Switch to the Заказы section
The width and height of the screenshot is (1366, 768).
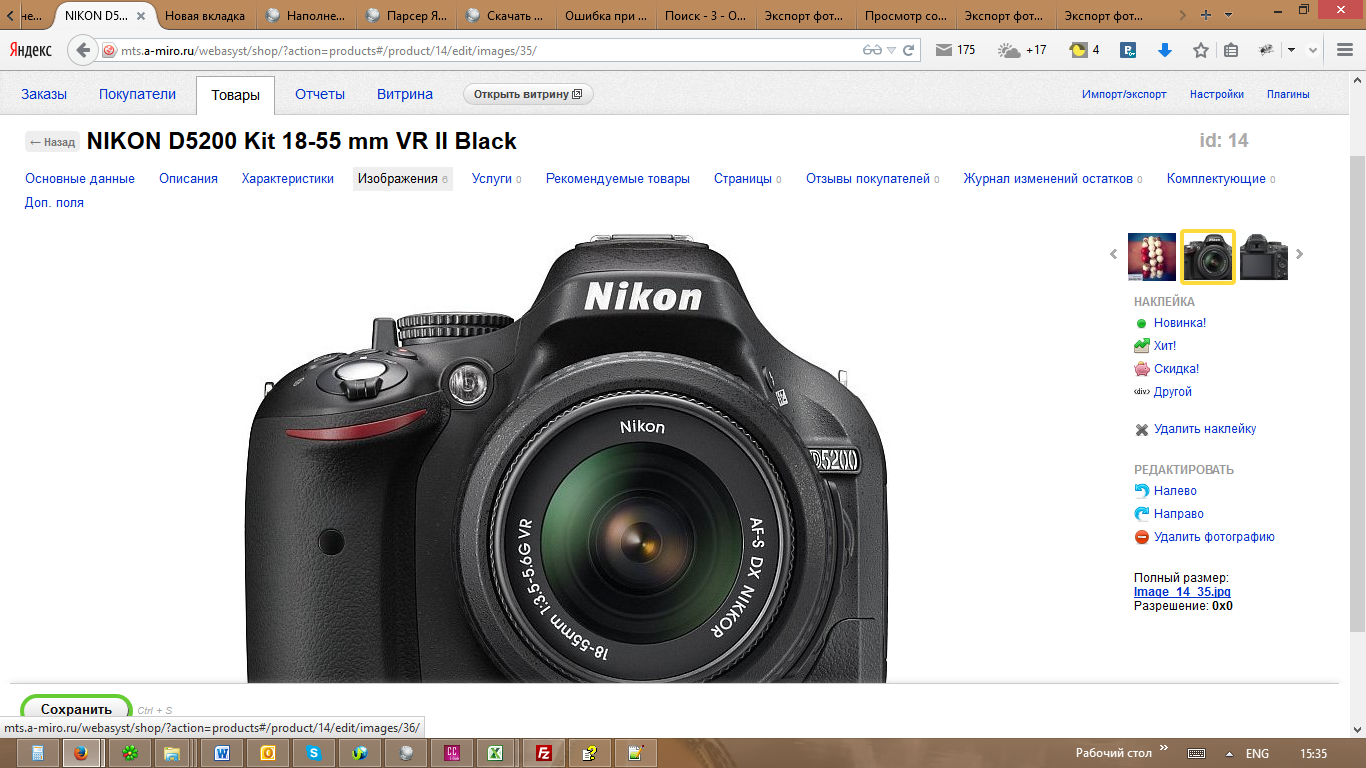44,94
